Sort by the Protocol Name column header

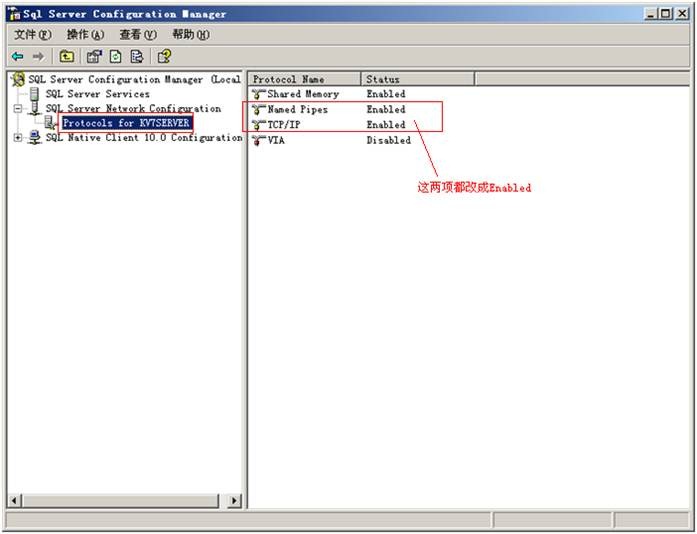pyautogui.click(x=304, y=79)
